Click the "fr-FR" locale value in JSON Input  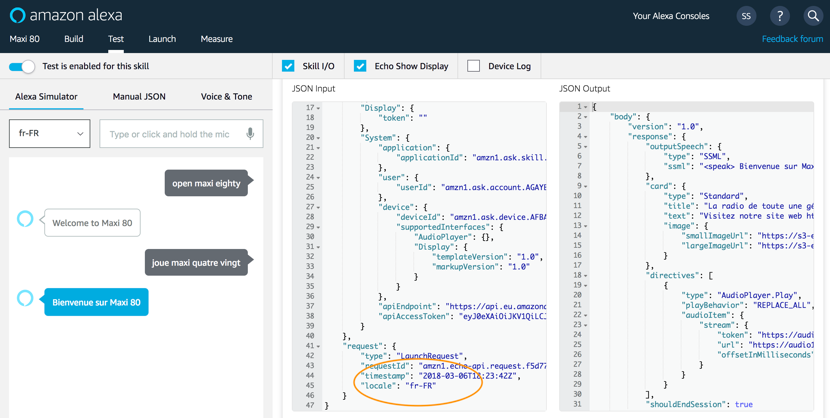point(420,386)
